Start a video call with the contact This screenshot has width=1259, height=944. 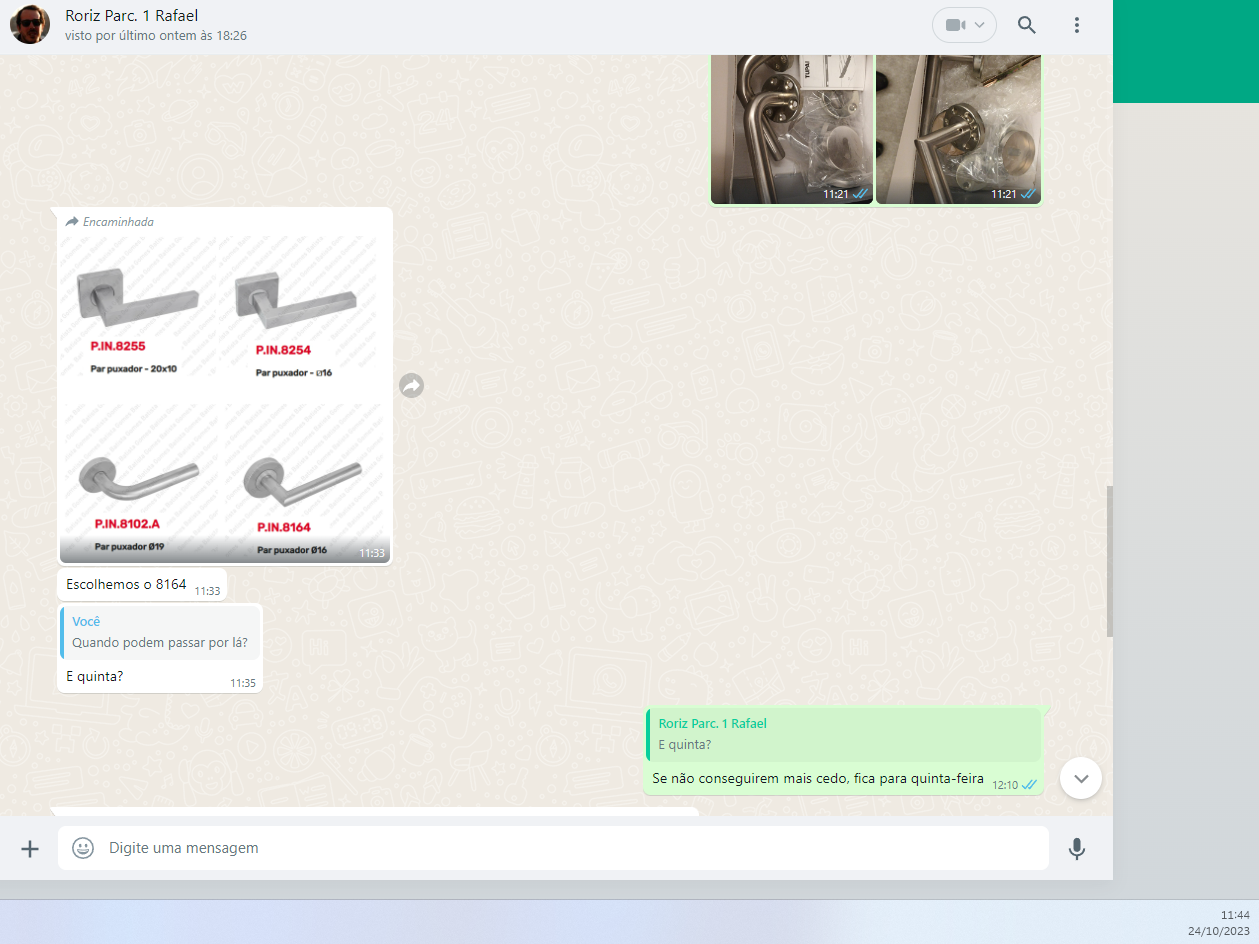coord(954,25)
